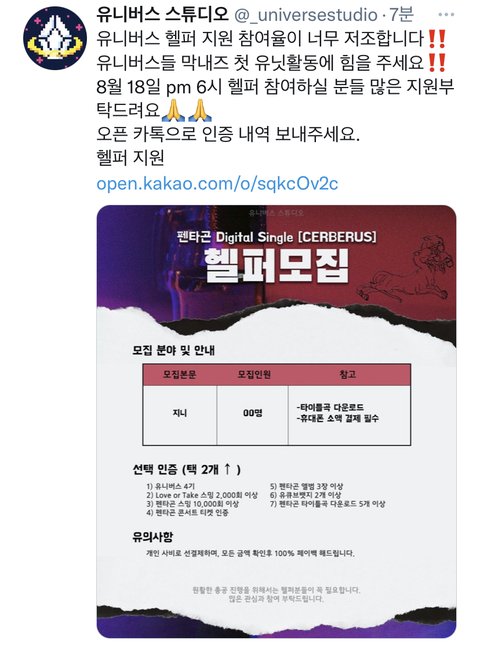Viewport: 480px width, 648px height.
Task: Click the 모집본문 table header
Action: pyautogui.click(x=179, y=374)
